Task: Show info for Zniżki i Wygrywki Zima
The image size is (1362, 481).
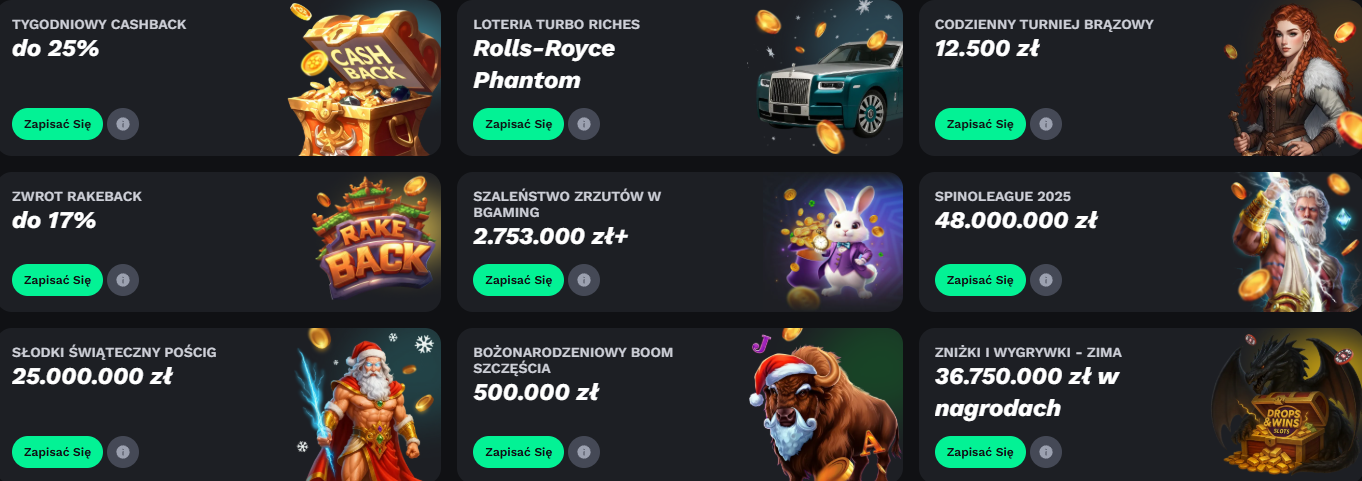Action: 1046,452
